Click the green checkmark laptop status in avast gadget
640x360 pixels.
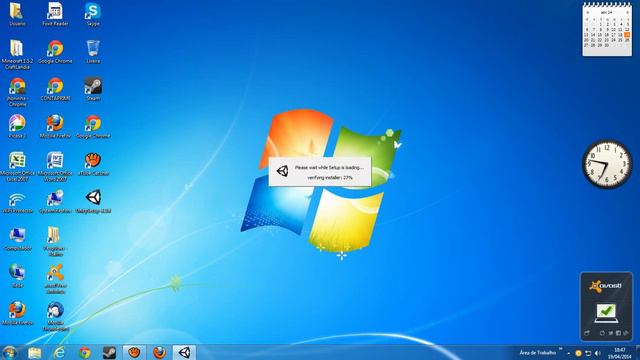pos(606,313)
